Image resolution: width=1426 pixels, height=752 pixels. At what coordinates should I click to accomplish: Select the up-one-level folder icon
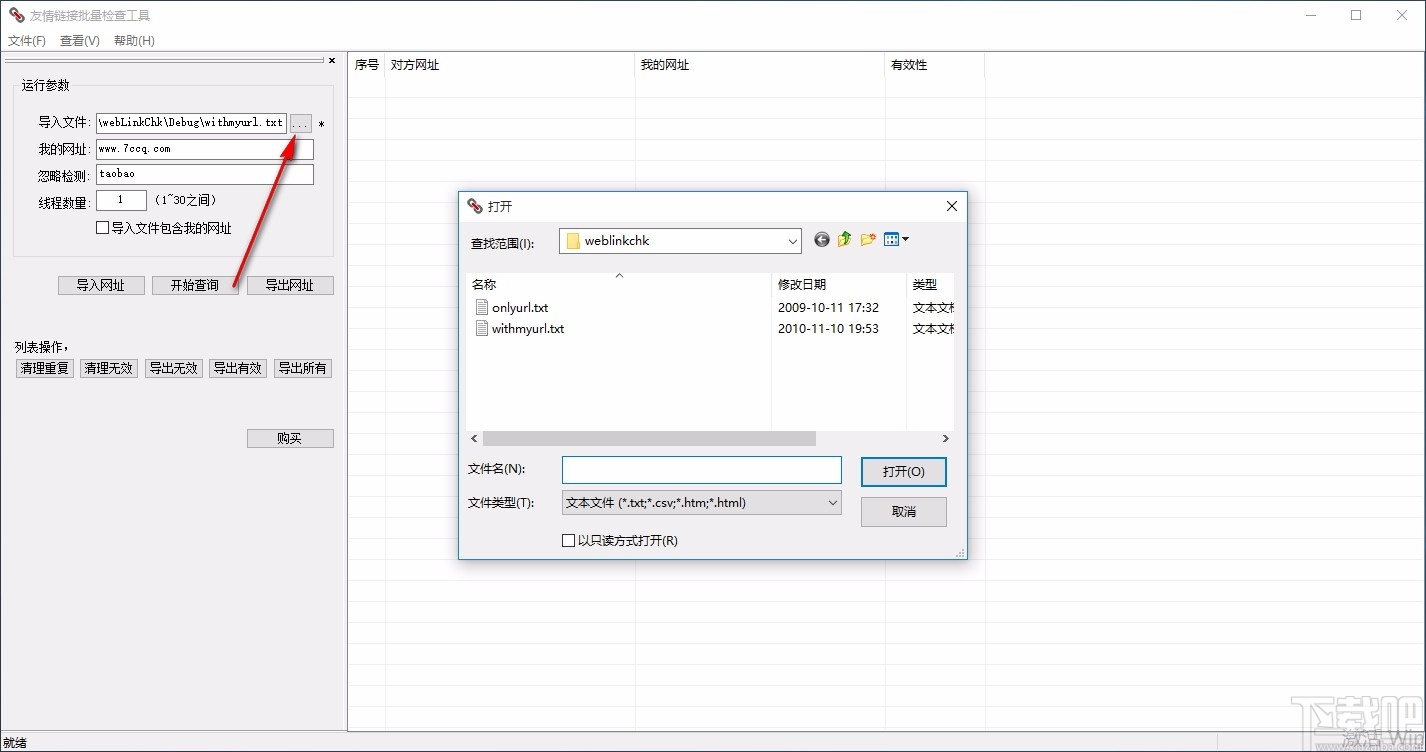click(x=843, y=240)
